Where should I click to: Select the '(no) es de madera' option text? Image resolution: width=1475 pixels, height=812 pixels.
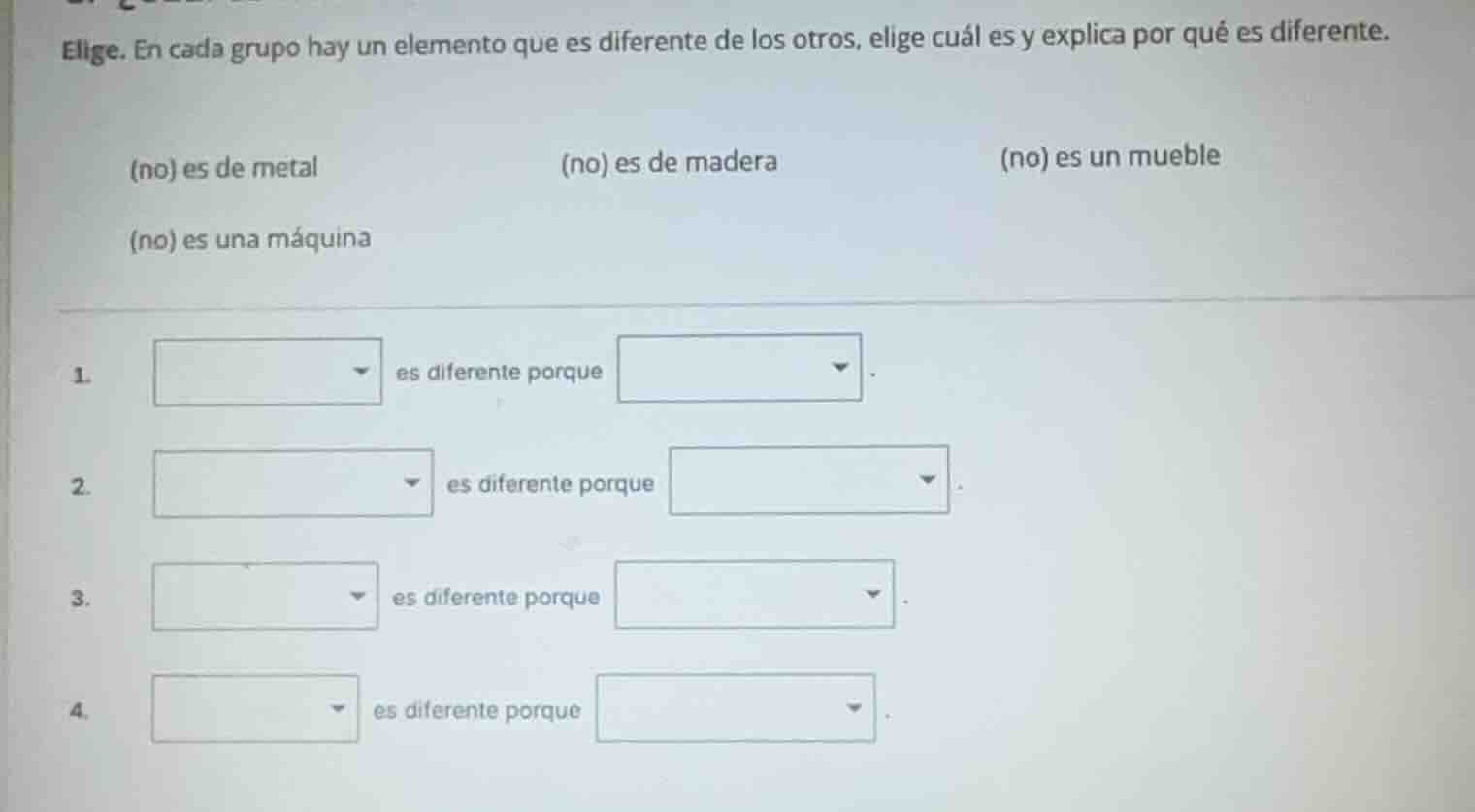(x=669, y=162)
